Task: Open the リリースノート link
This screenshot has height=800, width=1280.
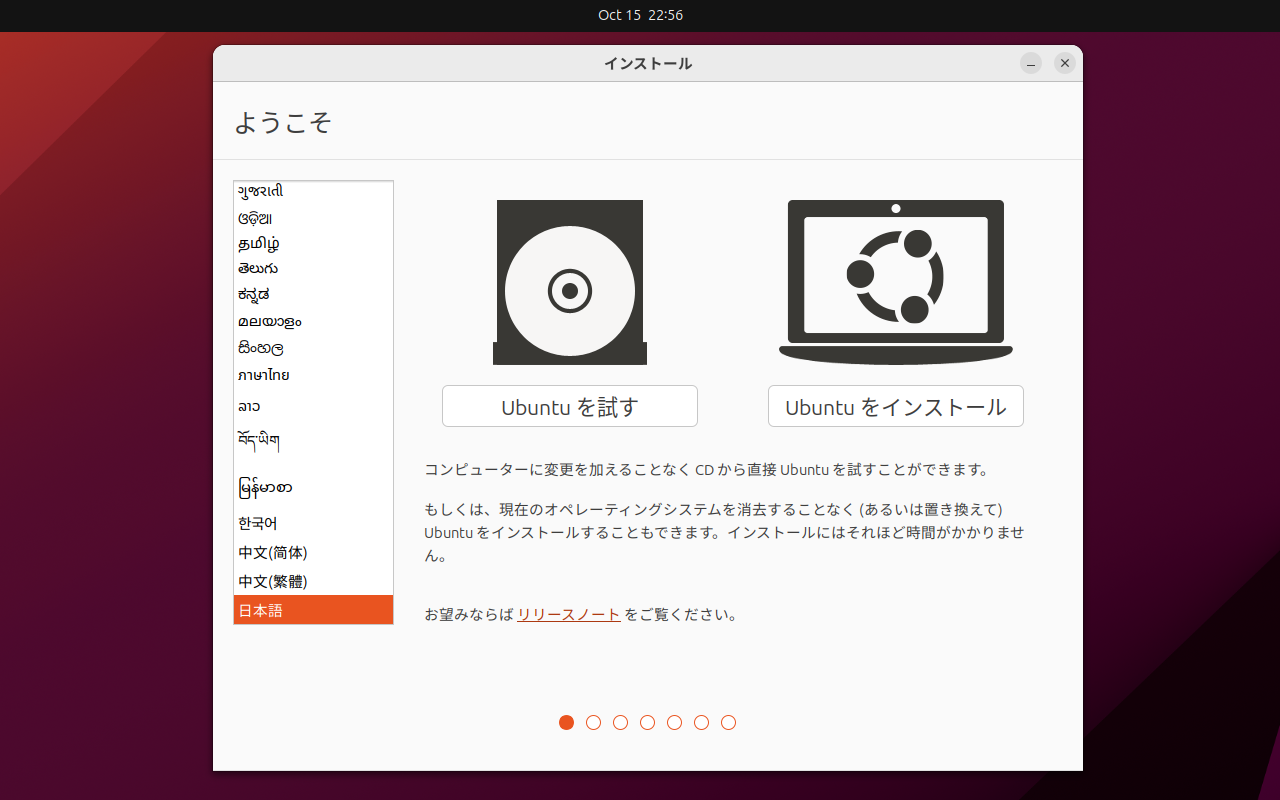Action: pyautogui.click(x=567, y=614)
